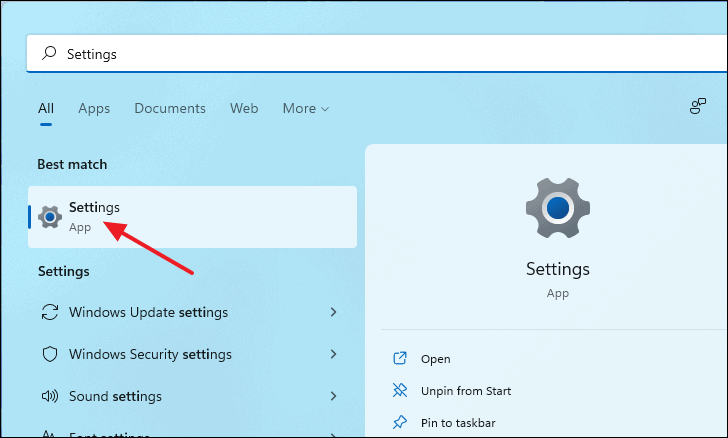Click the Settings section heading
The image size is (728, 438).
[64, 271]
